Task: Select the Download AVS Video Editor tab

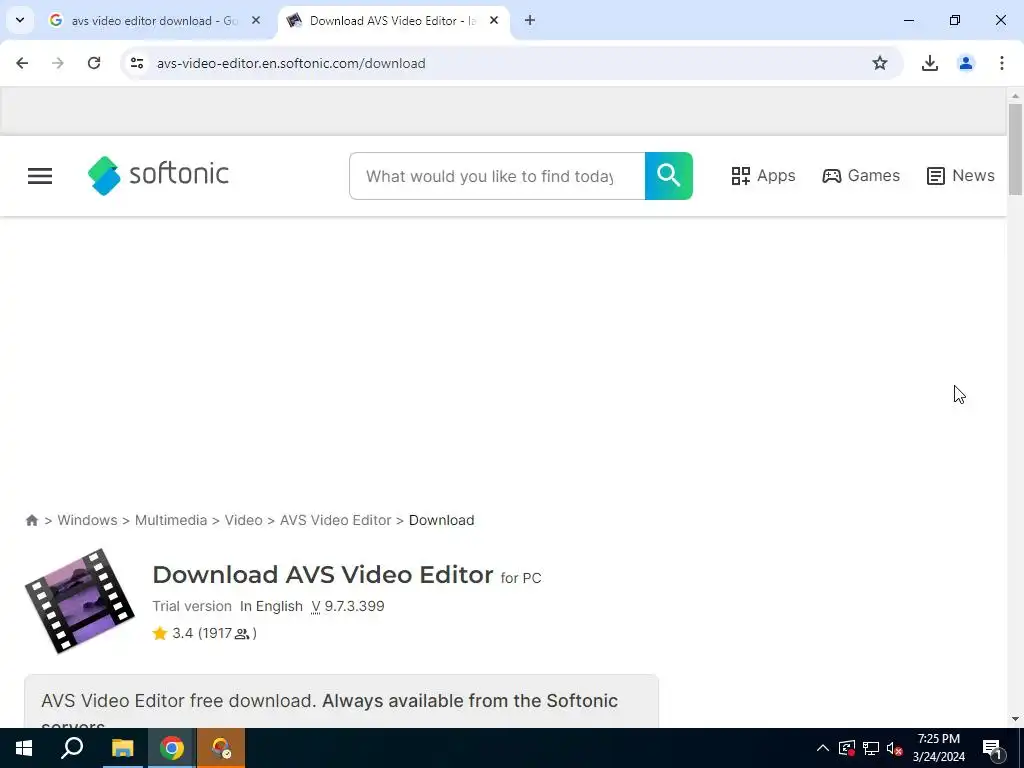Action: pos(392,21)
